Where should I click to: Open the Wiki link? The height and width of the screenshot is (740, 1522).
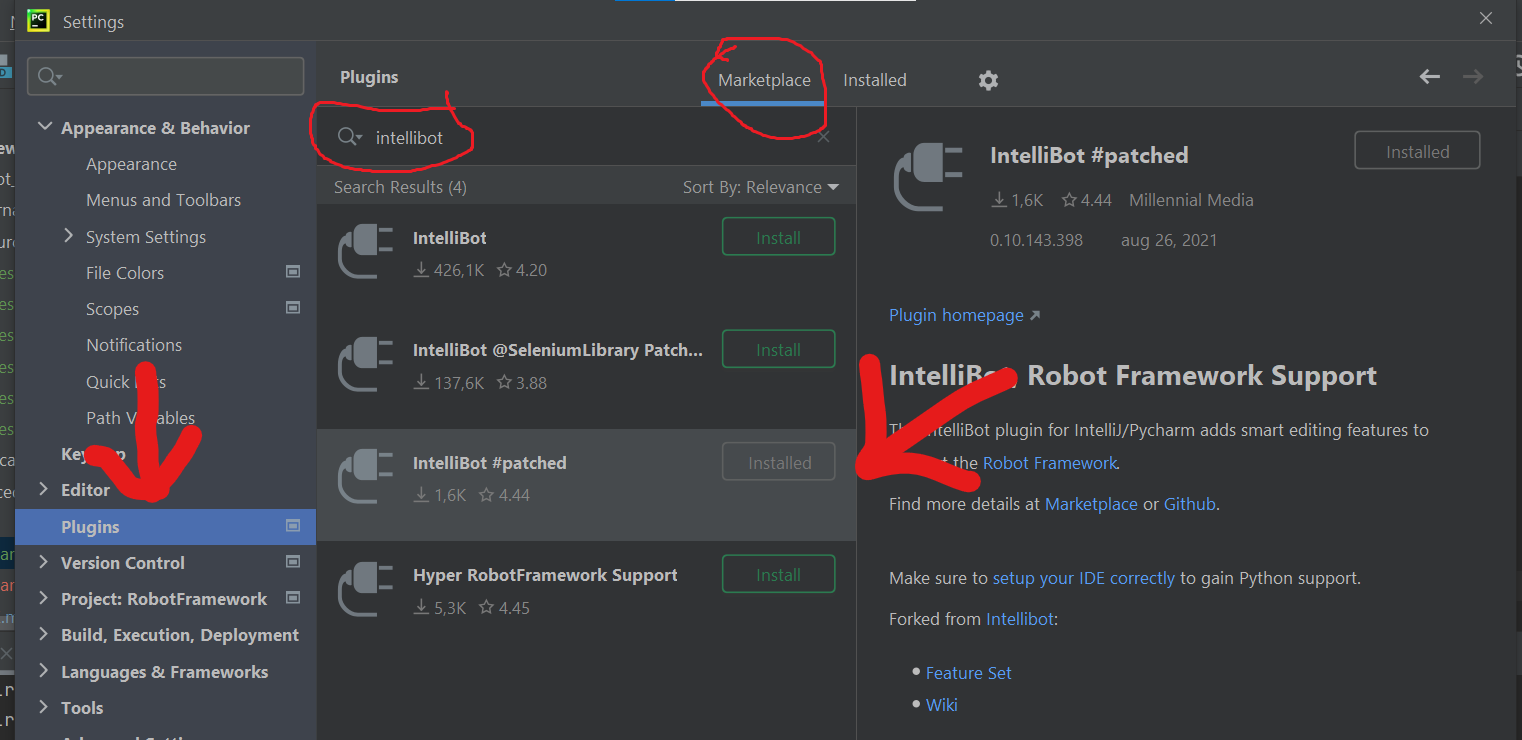click(x=941, y=705)
